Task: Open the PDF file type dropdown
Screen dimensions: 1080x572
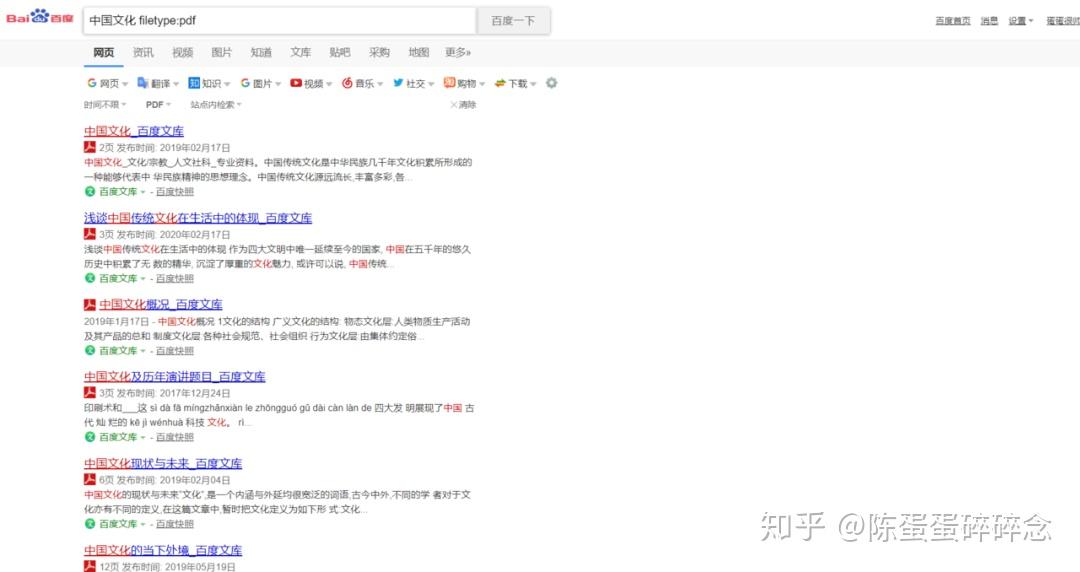Action: click(158, 105)
